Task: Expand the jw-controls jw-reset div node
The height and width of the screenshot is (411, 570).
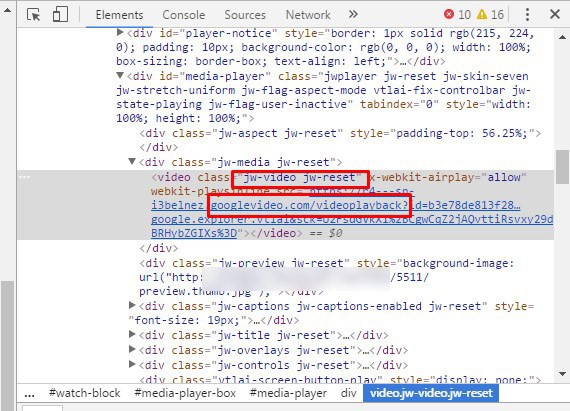Action: (132, 364)
